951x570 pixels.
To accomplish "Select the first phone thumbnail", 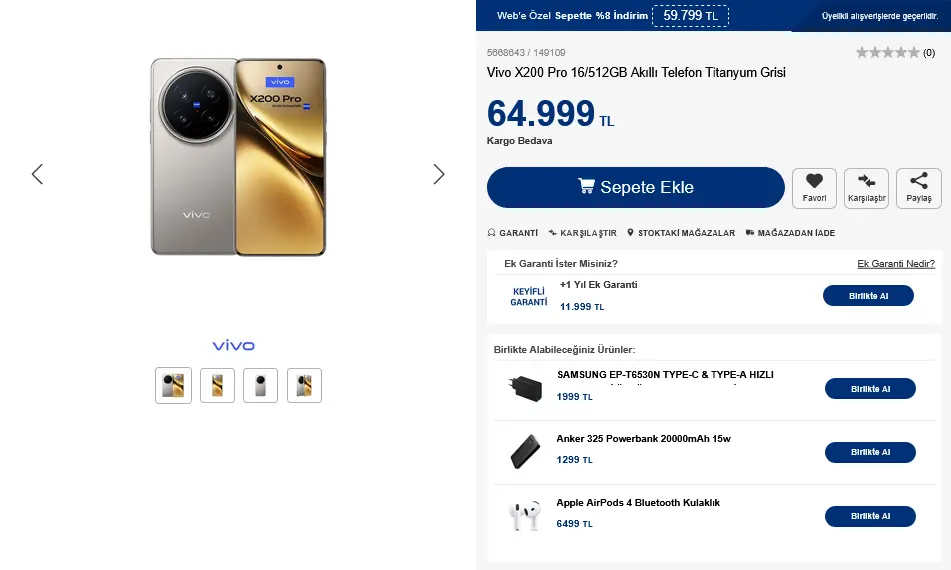I will click(173, 386).
